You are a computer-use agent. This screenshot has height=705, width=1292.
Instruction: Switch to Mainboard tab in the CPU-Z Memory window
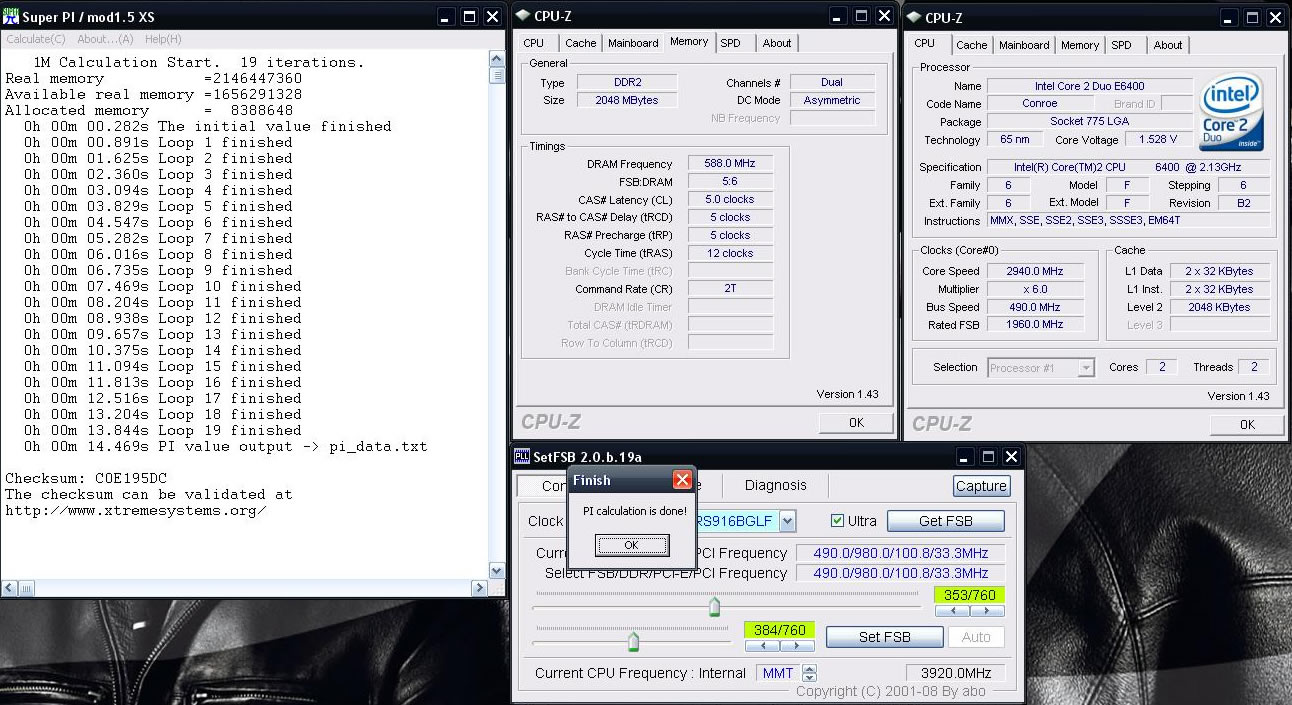[x=633, y=43]
